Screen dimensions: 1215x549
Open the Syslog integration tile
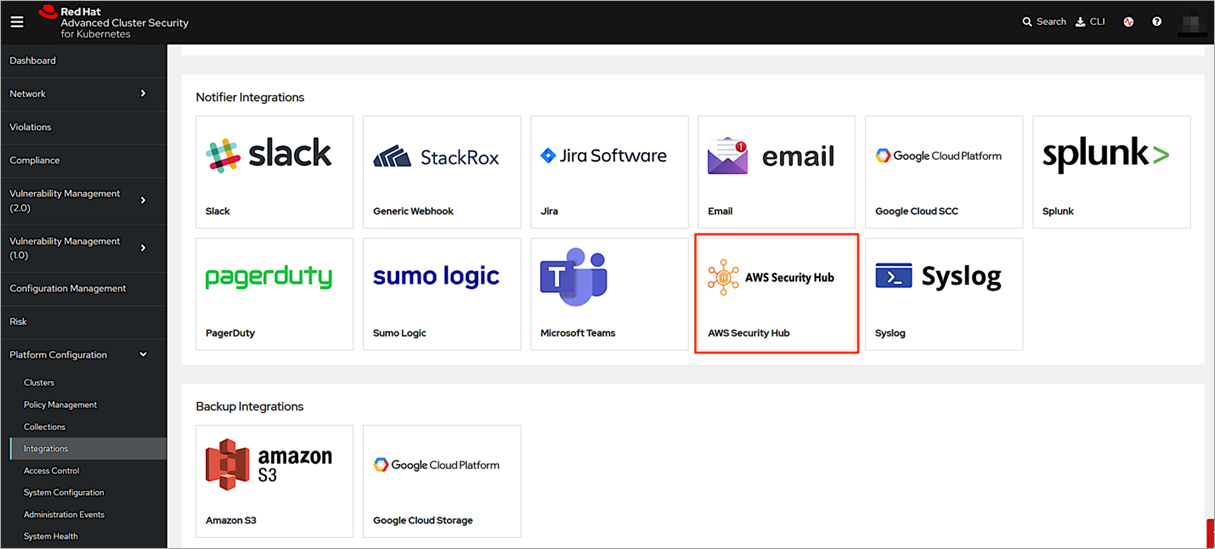click(x=944, y=294)
